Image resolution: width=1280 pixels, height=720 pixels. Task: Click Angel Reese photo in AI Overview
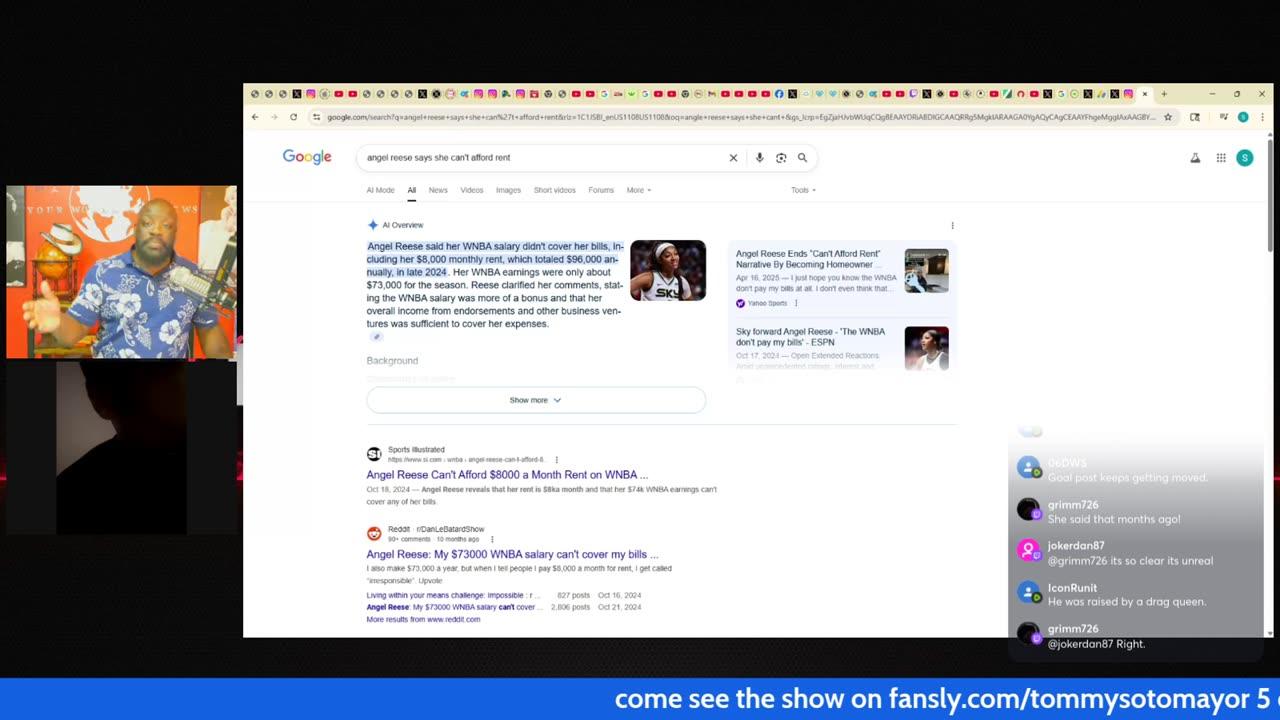click(668, 270)
